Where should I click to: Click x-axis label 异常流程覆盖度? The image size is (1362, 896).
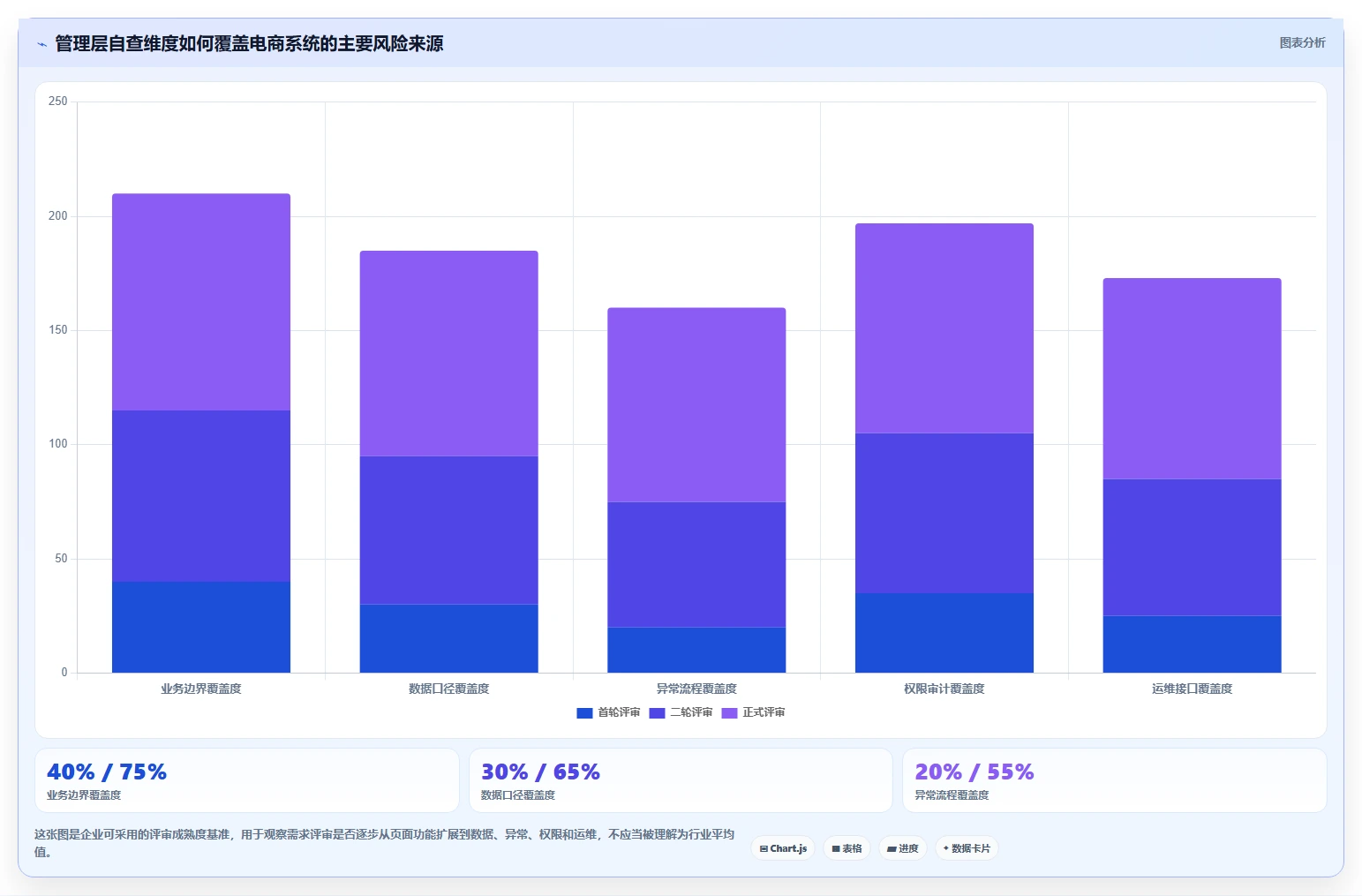[x=696, y=689]
